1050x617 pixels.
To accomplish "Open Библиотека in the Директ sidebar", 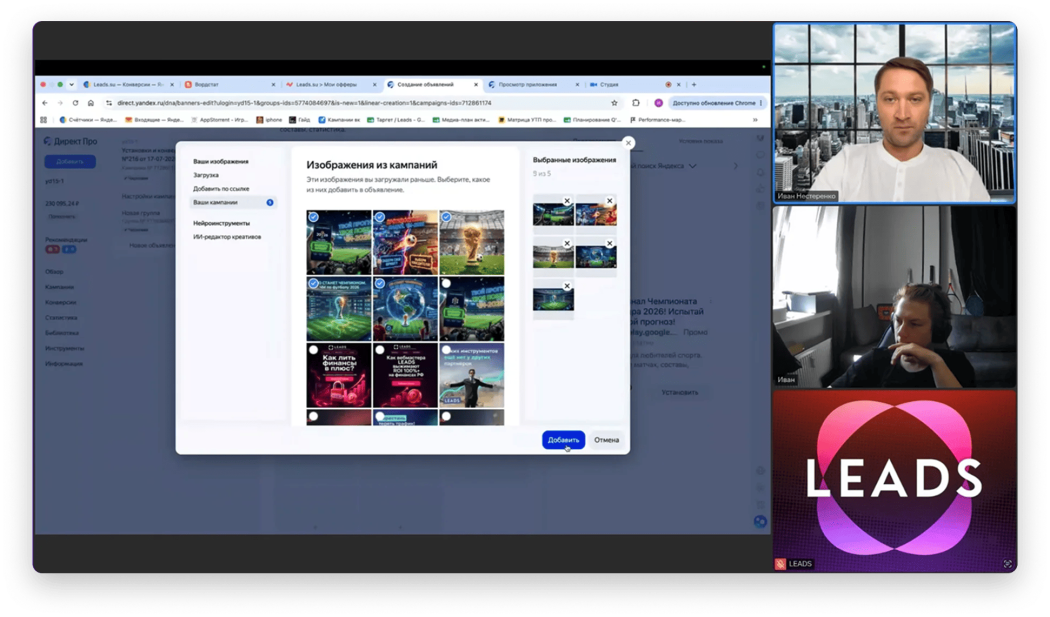I will 62,333.
